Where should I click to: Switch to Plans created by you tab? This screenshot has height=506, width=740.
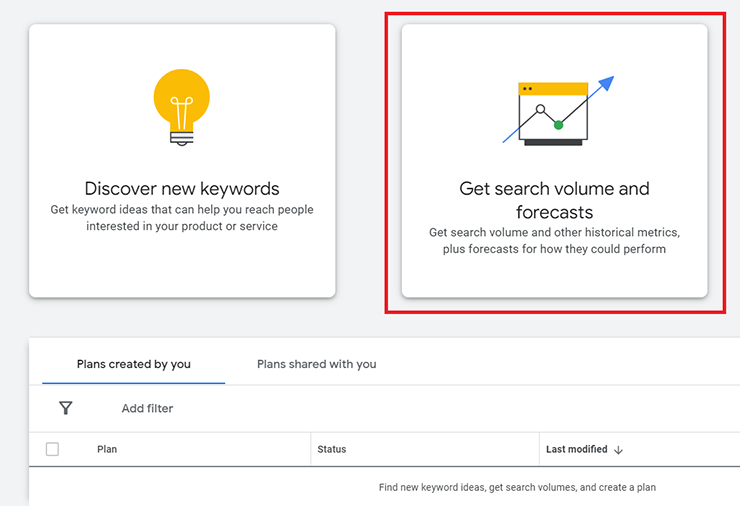[134, 364]
